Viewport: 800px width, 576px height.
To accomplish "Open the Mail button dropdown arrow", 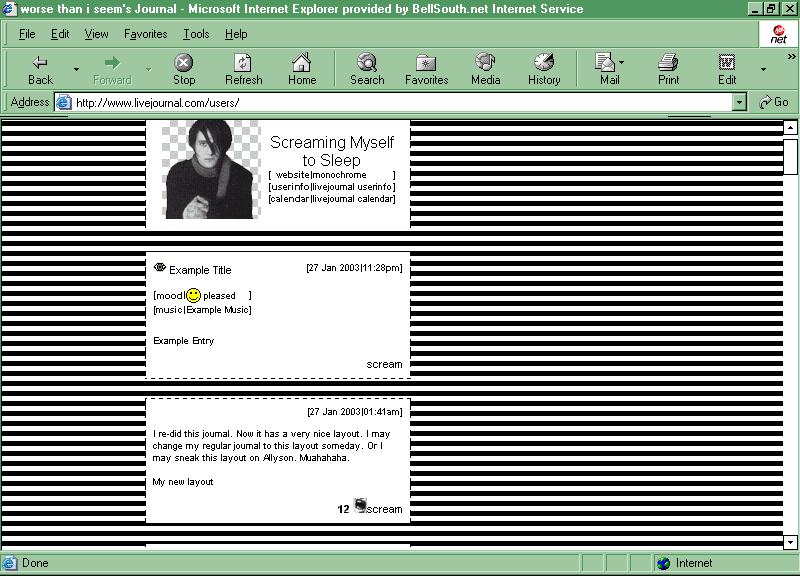I will [x=621, y=62].
